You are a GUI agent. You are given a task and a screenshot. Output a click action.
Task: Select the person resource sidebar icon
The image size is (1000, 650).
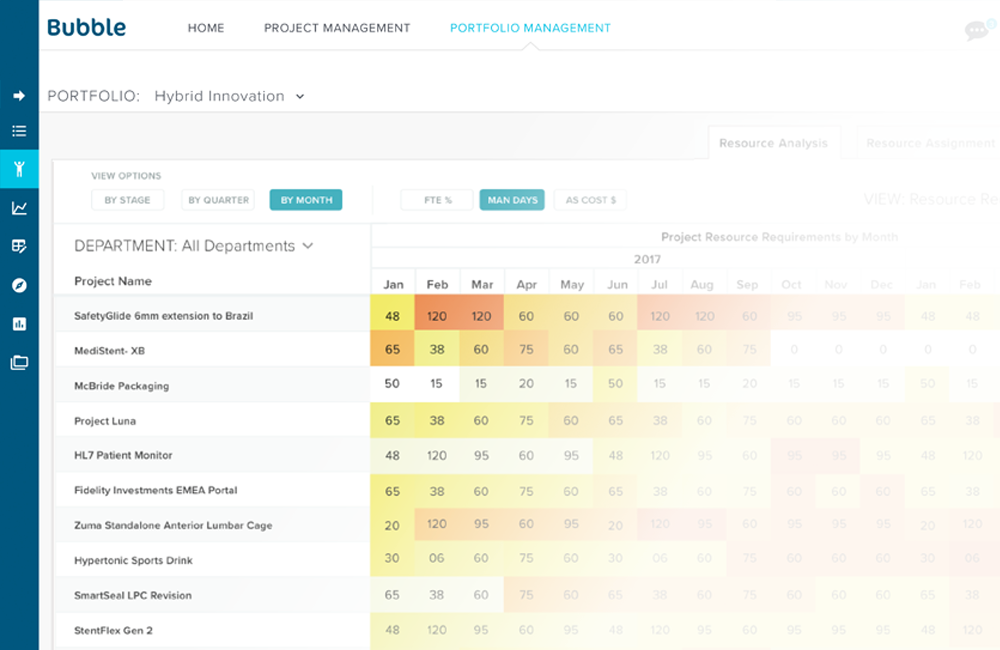pyautogui.click(x=19, y=169)
